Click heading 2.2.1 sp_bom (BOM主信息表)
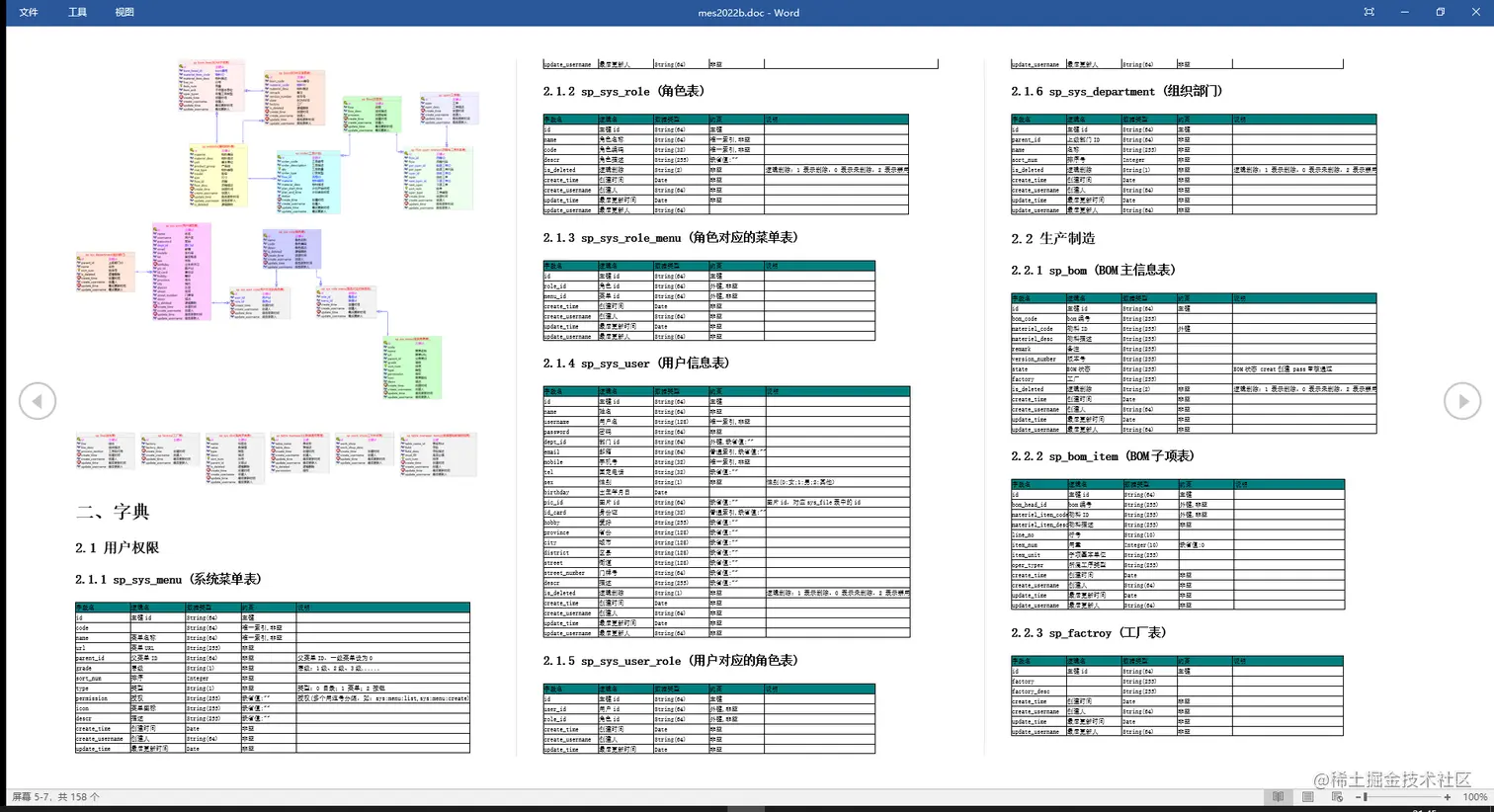The image size is (1494, 812). pos(1093,270)
